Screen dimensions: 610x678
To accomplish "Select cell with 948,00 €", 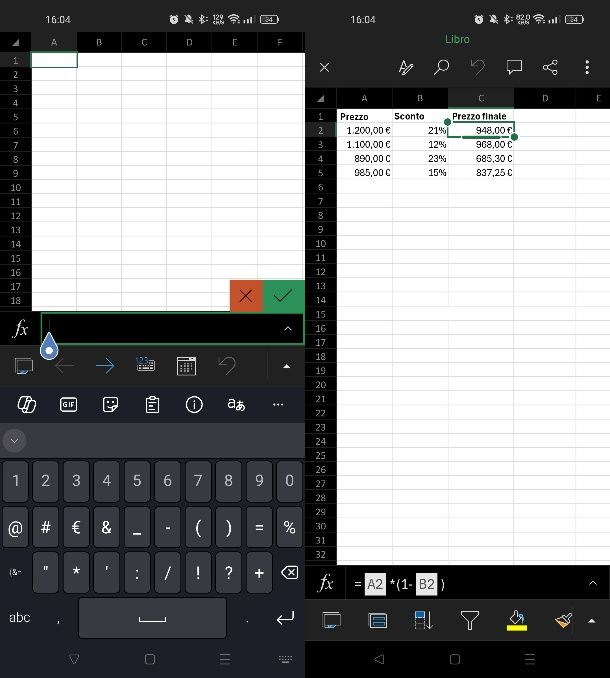I will point(481,130).
